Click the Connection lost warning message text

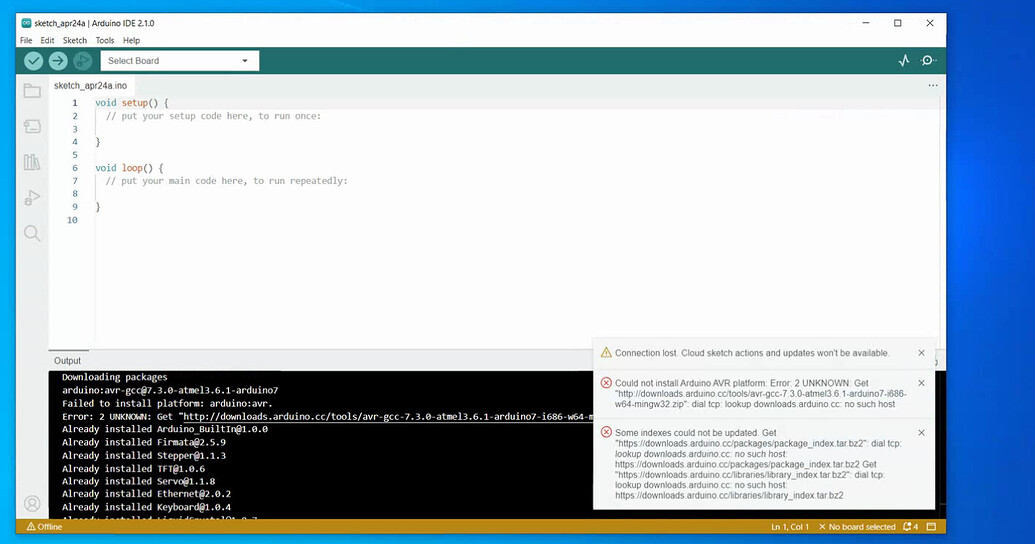click(x=752, y=353)
